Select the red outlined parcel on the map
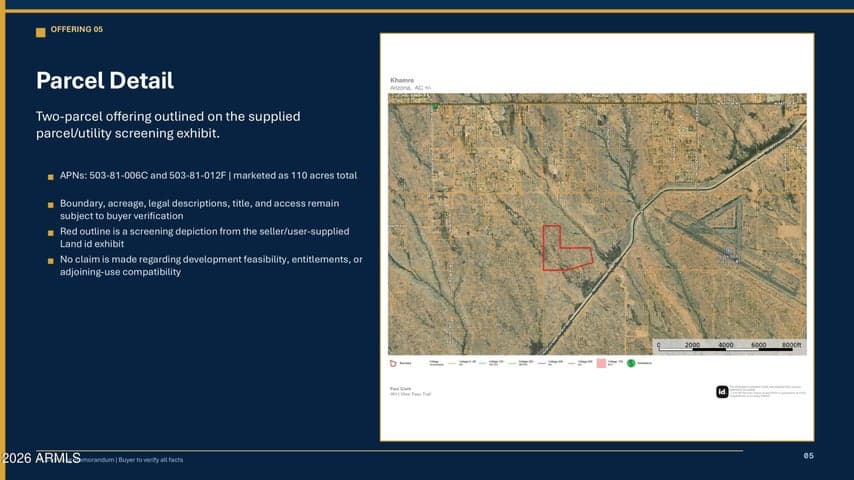This screenshot has height=480, width=854. click(566, 248)
